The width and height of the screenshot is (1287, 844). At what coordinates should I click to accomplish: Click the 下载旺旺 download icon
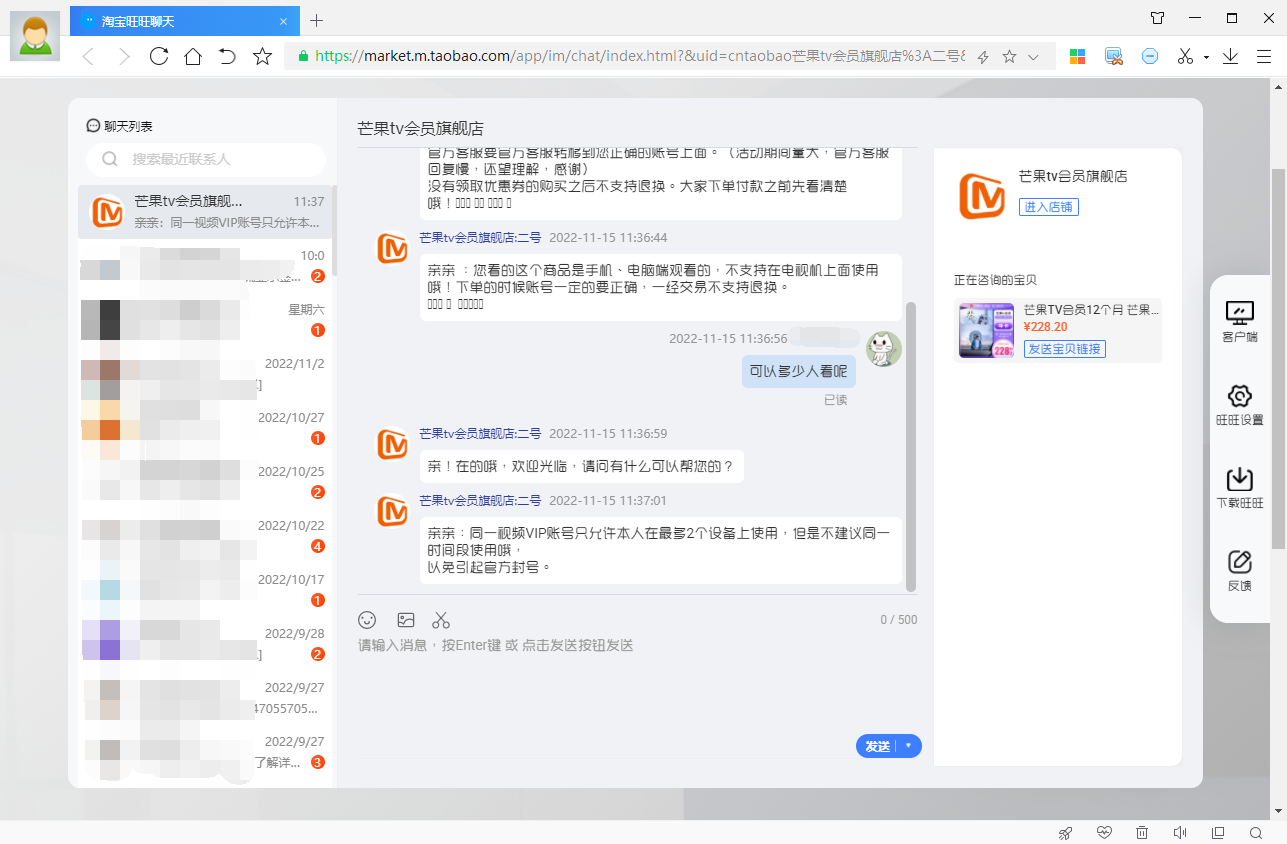1240,488
